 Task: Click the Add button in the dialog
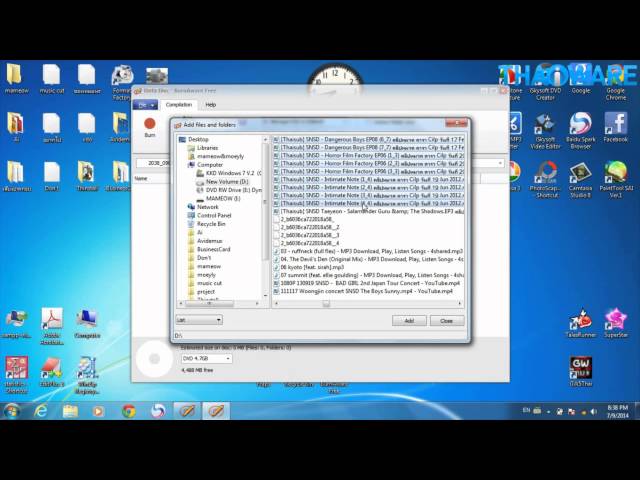click(x=409, y=320)
